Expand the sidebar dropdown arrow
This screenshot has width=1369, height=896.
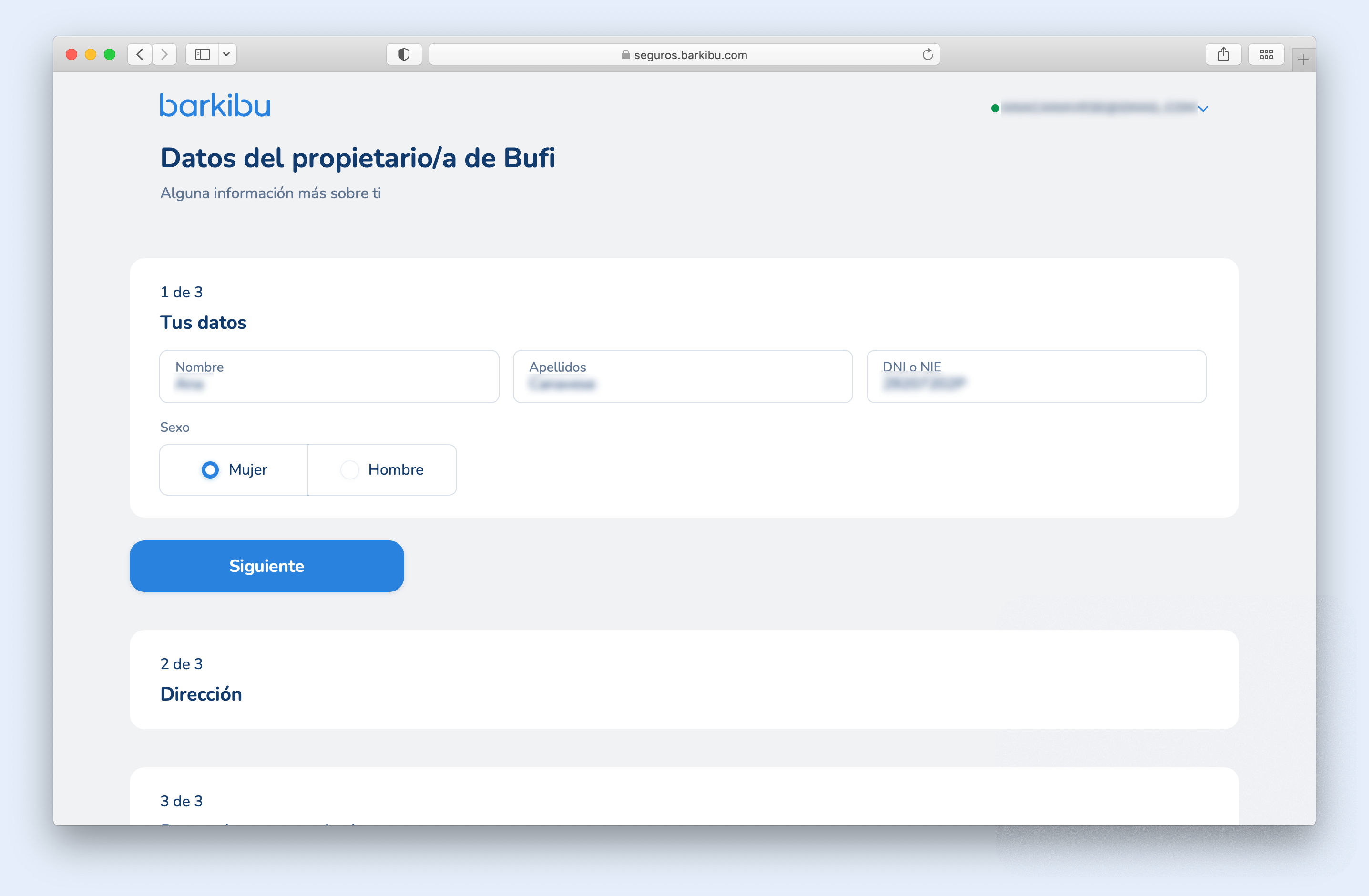coord(226,55)
